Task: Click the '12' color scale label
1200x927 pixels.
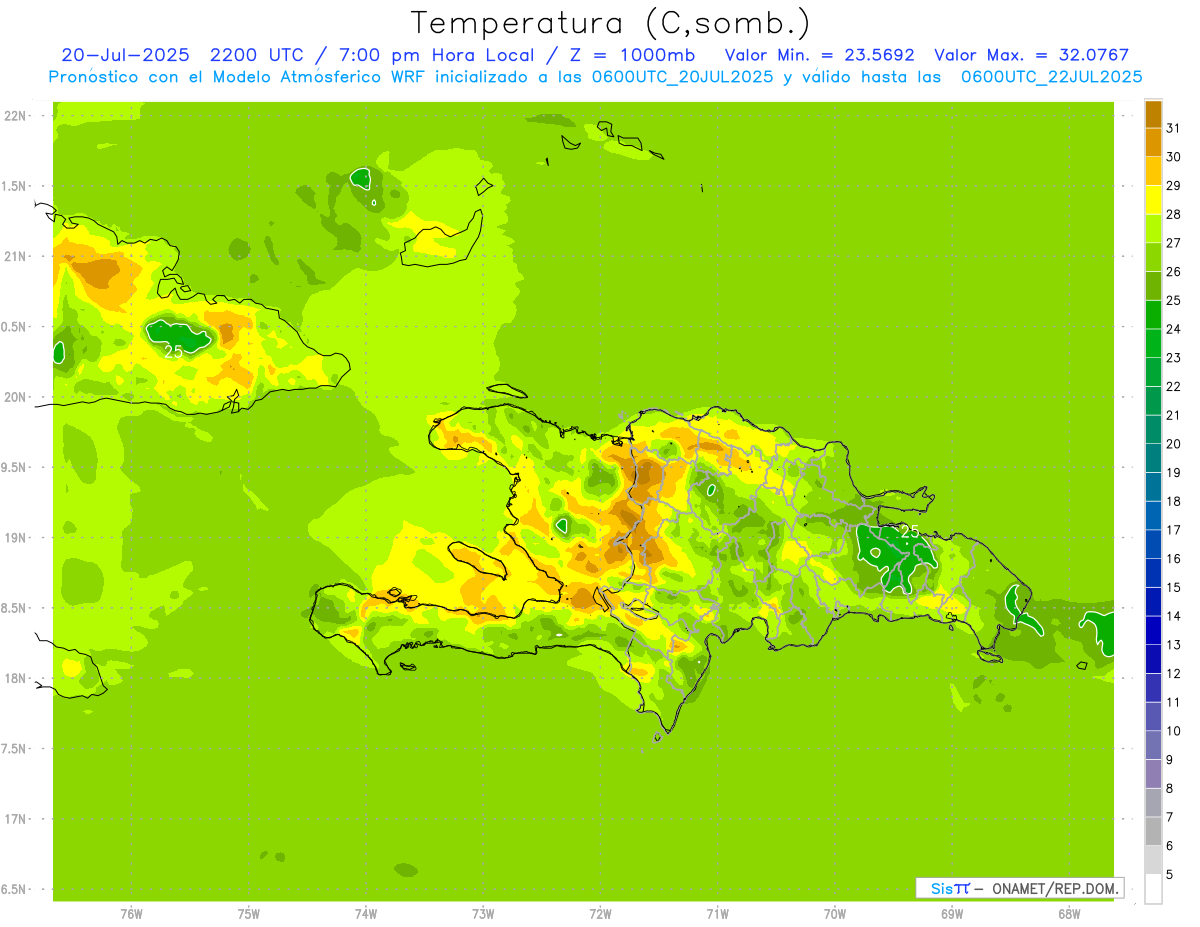Action: click(x=1173, y=674)
